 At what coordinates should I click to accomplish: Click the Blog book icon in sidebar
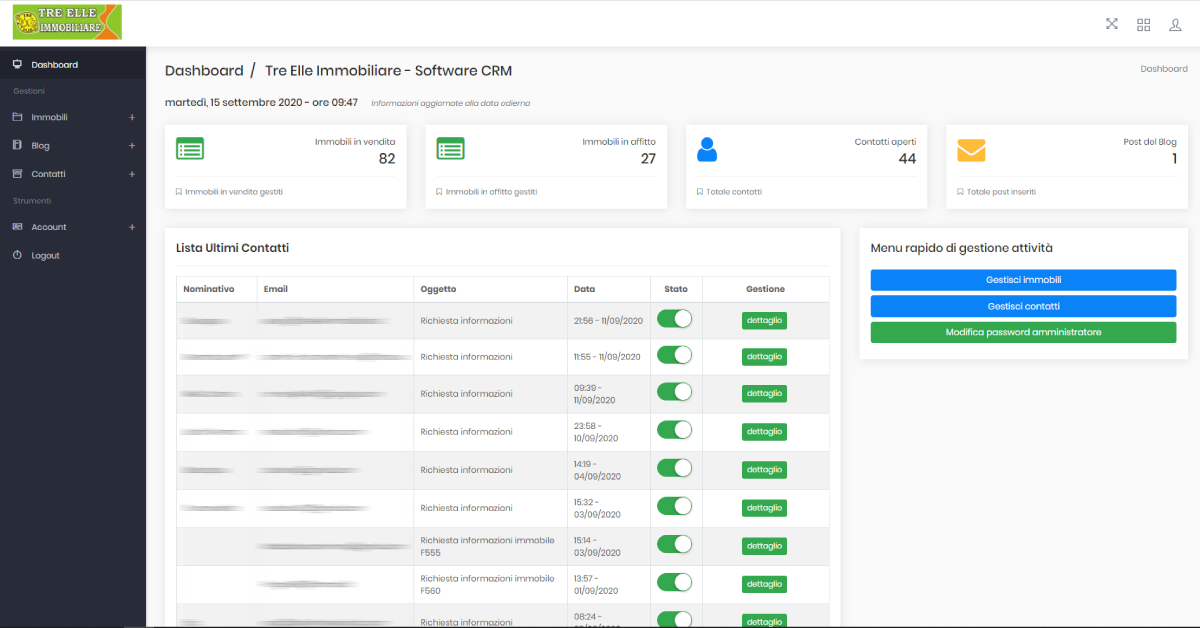(17, 145)
